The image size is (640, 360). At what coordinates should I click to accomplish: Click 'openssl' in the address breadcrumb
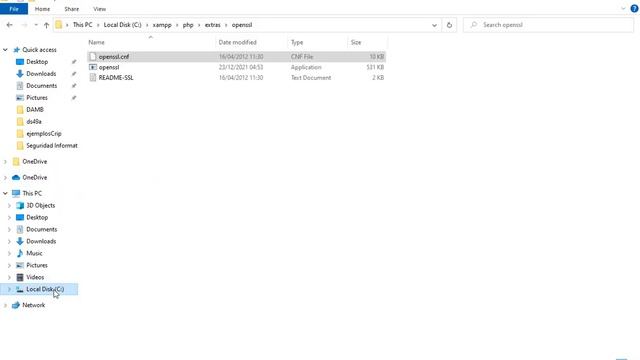coord(242,25)
